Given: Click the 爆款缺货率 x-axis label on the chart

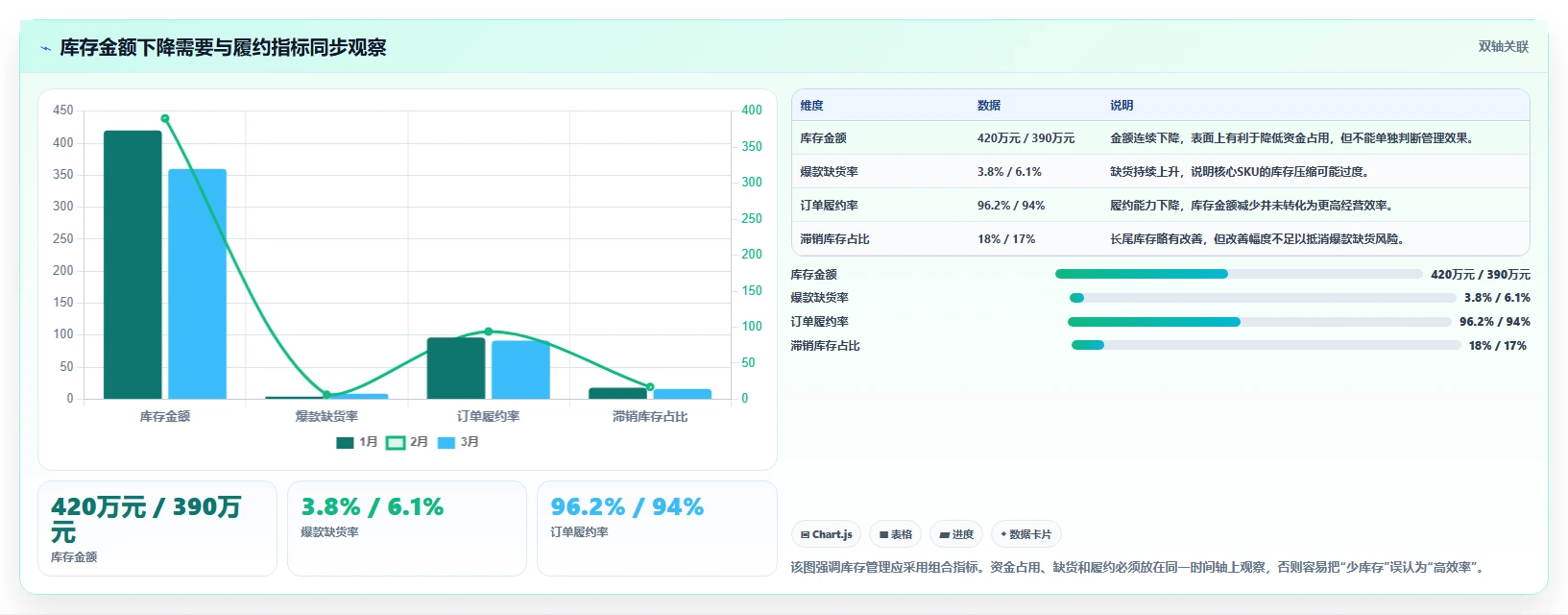Looking at the screenshot, I should 326,417.
